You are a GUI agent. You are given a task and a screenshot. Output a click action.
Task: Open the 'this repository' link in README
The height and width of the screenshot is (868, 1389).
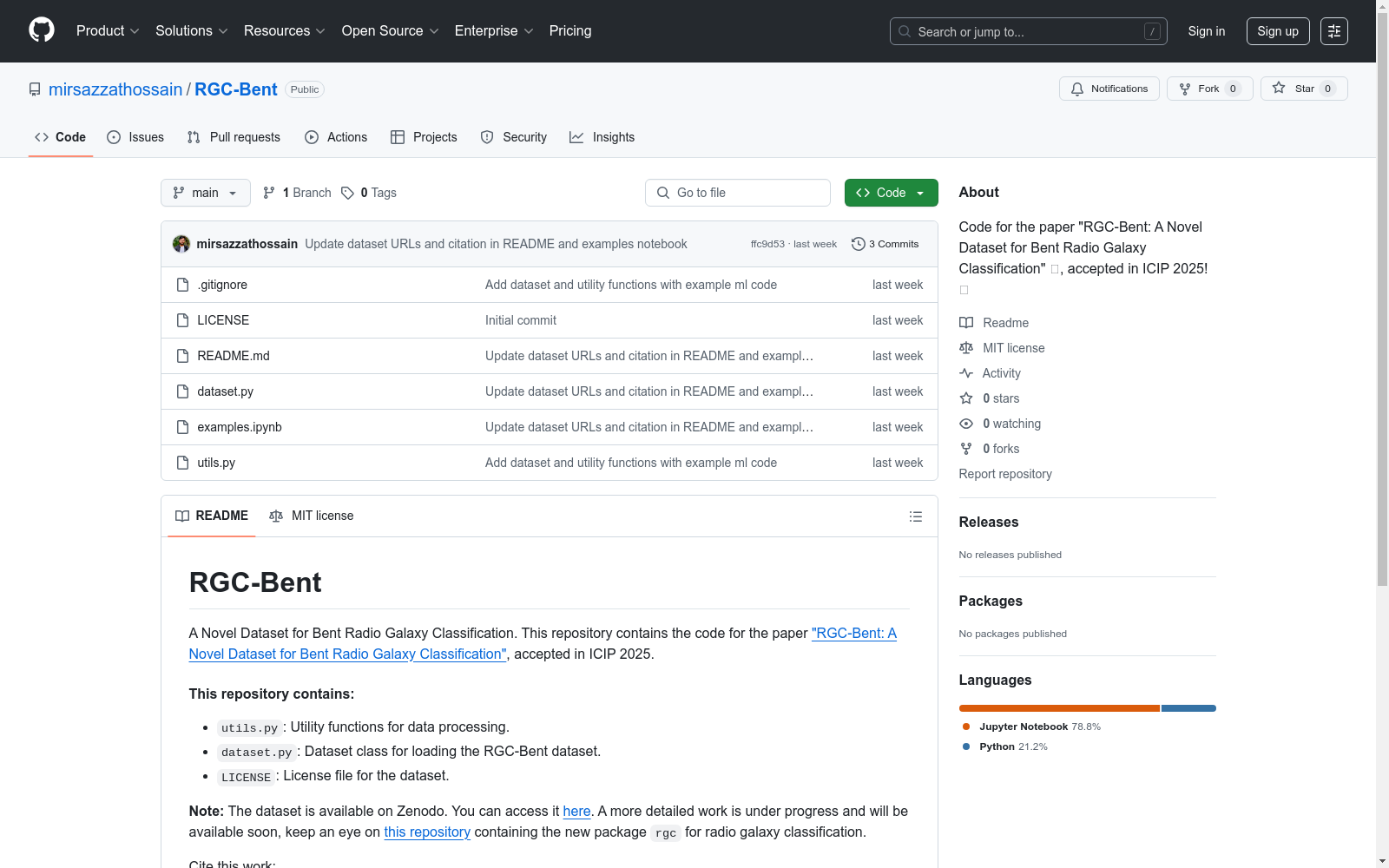click(427, 832)
